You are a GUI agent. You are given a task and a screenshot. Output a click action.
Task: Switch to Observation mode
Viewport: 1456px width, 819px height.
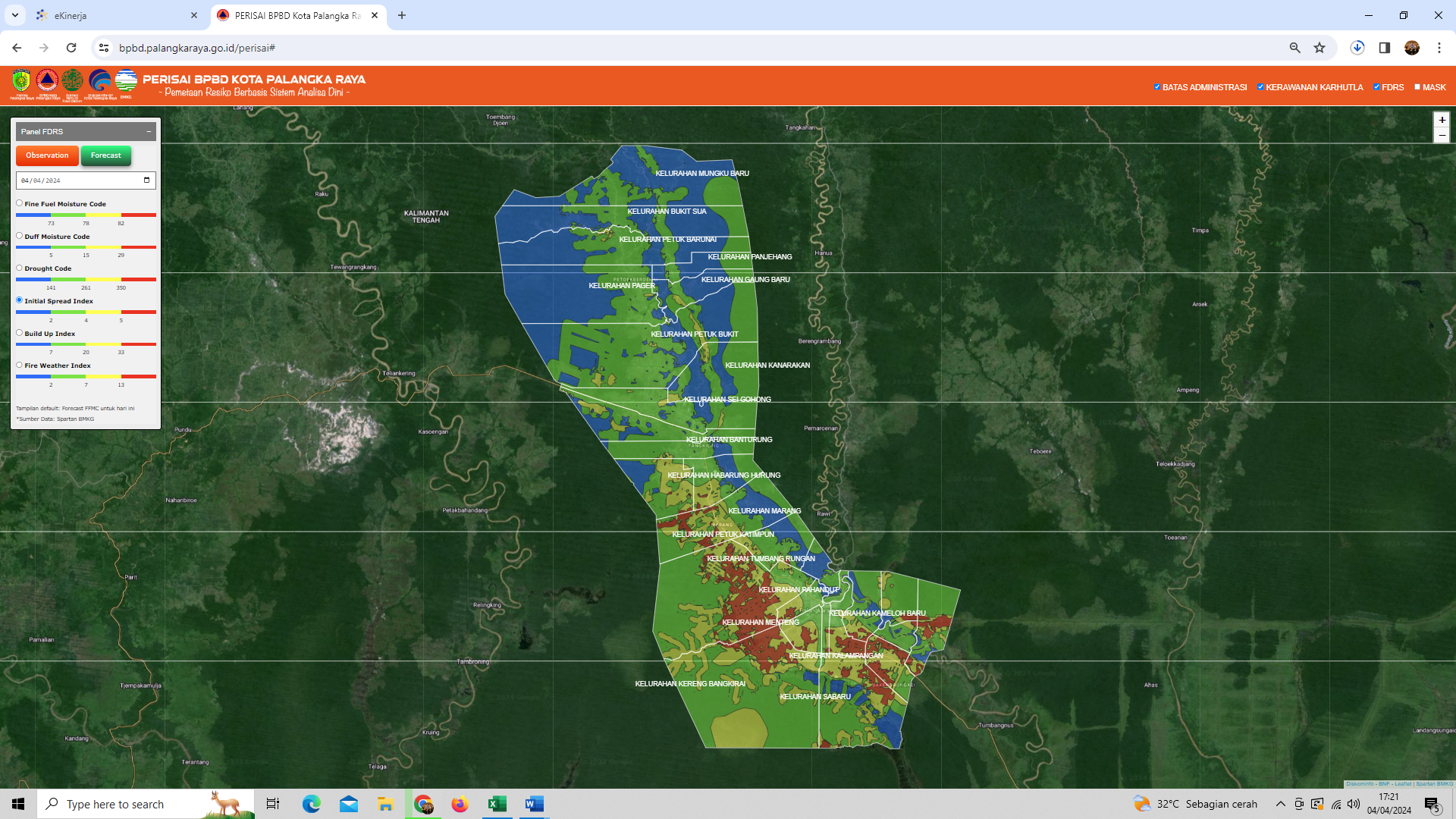[x=47, y=155]
